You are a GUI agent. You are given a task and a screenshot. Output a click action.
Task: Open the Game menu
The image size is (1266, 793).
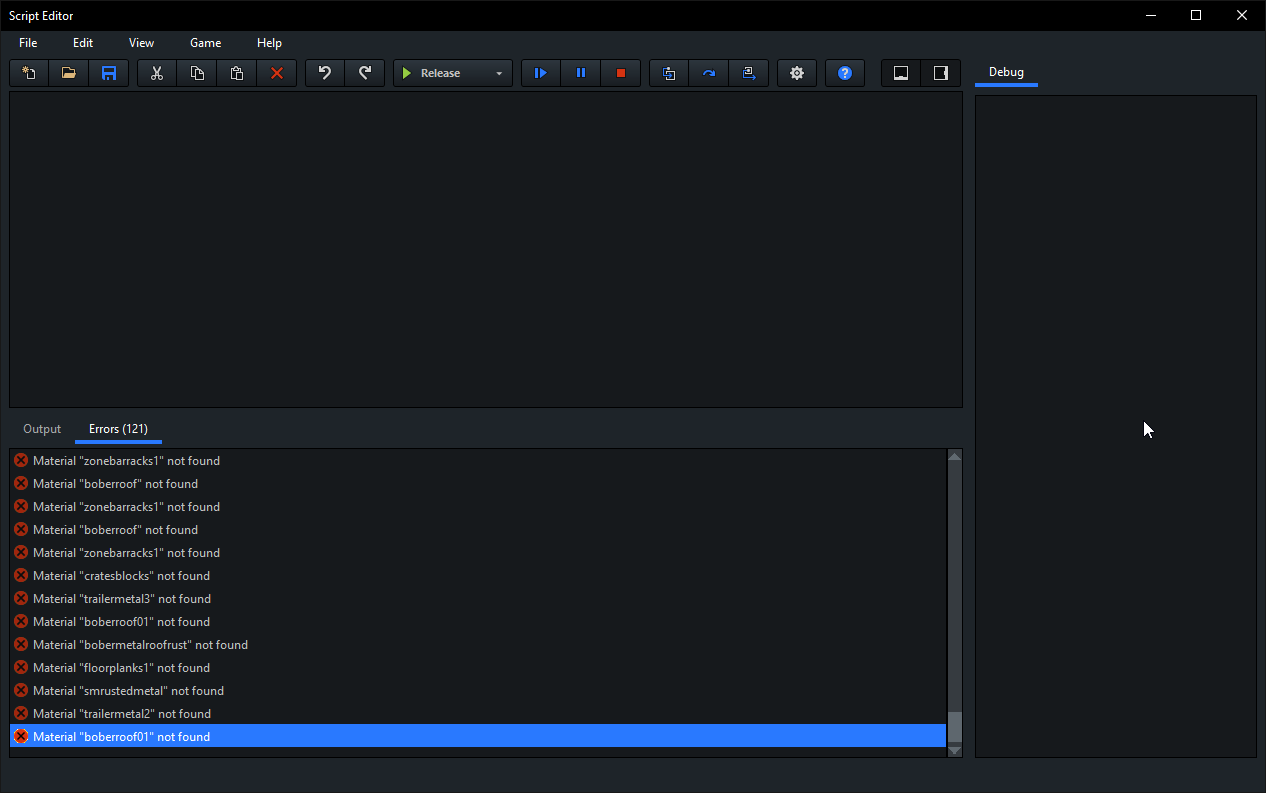click(205, 43)
